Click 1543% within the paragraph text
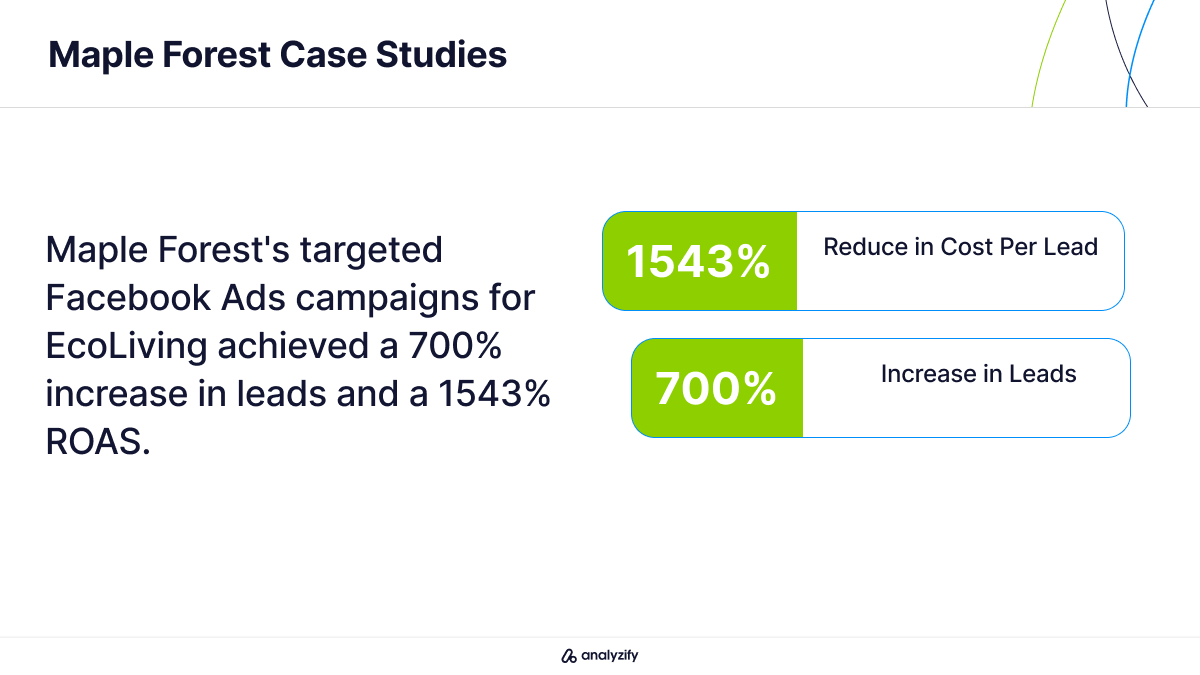This screenshot has height=675, width=1200. point(494,393)
